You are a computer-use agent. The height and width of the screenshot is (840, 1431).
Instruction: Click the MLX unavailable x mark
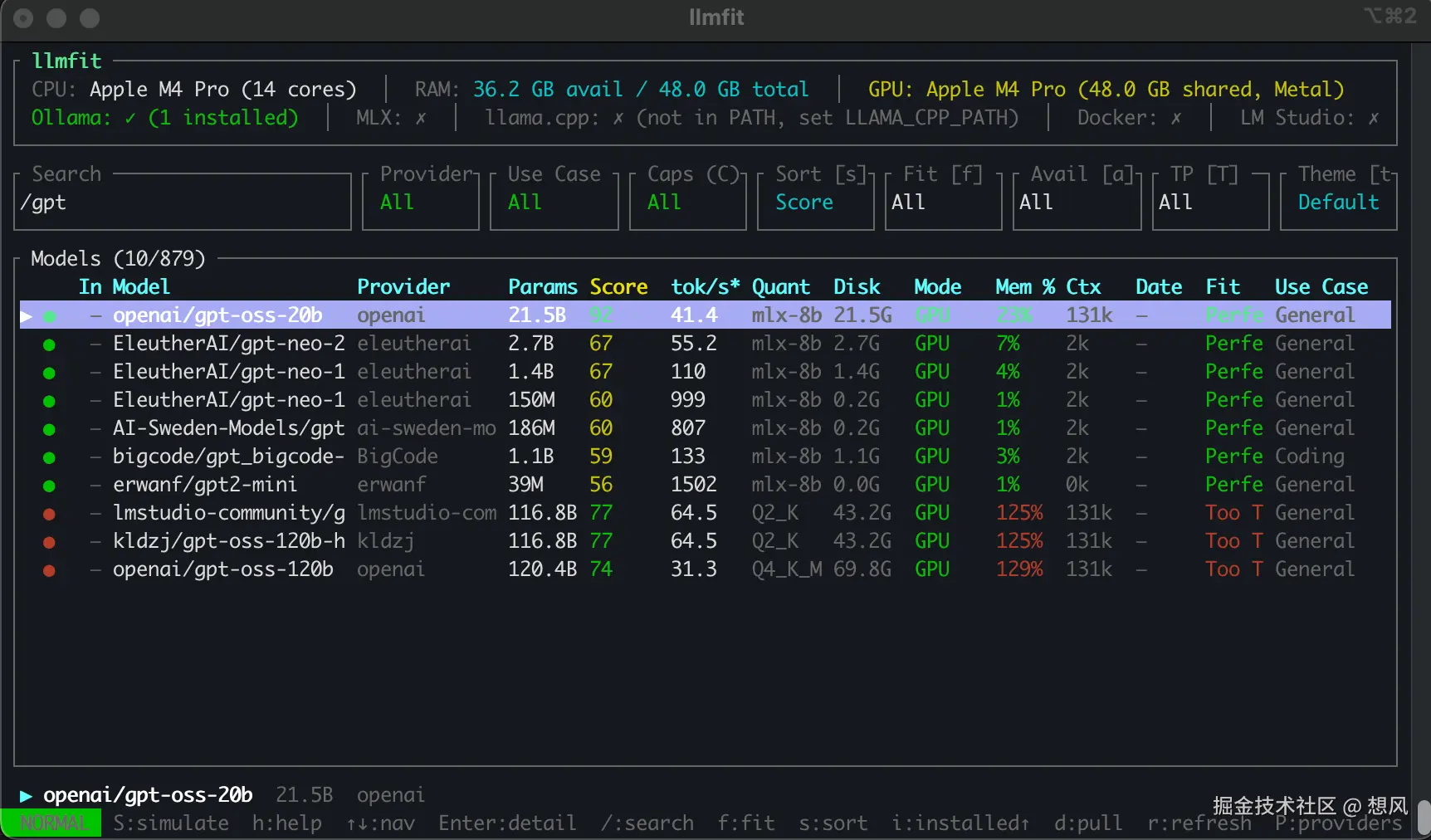(421, 118)
